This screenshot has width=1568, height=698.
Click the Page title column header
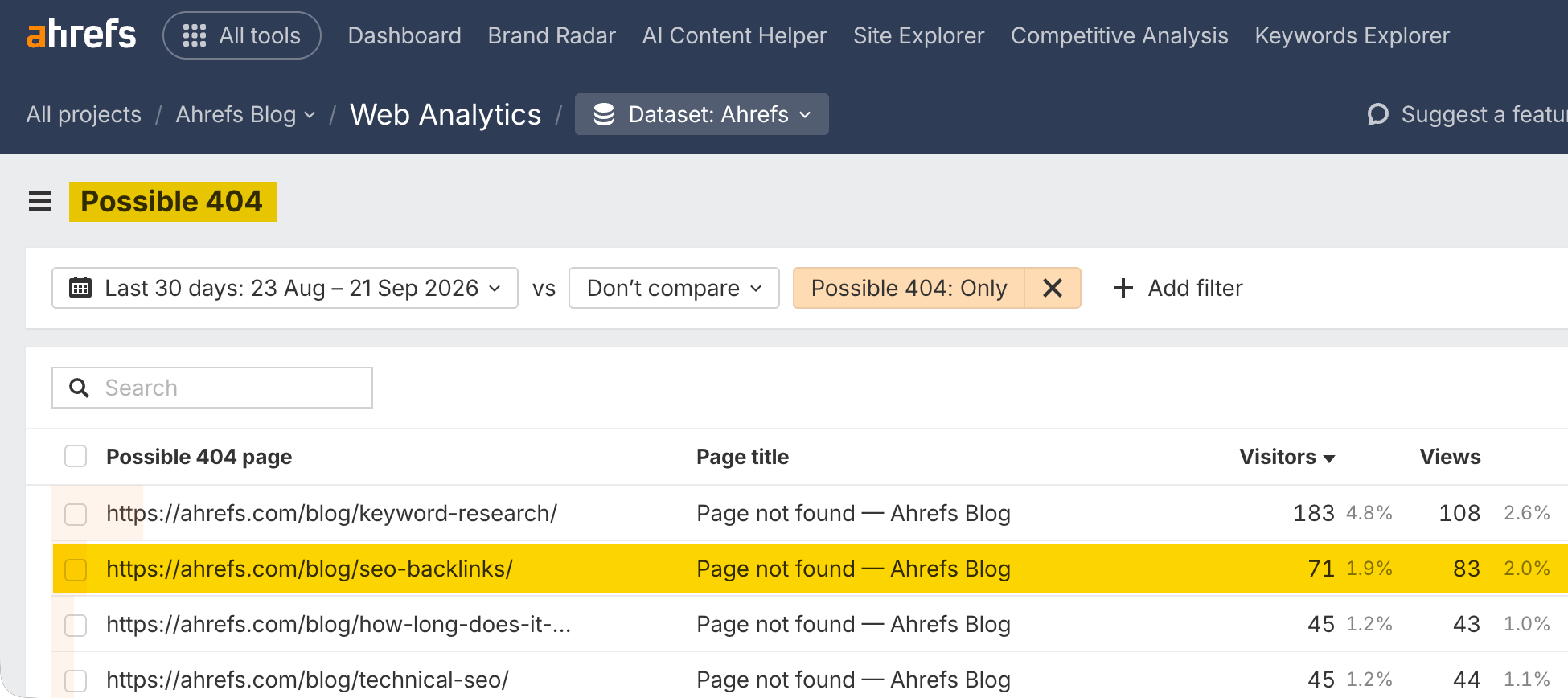click(x=742, y=457)
